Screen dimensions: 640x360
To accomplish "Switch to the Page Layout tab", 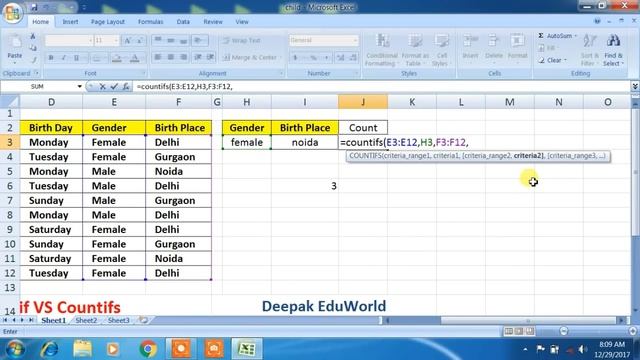I will pos(108,22).
